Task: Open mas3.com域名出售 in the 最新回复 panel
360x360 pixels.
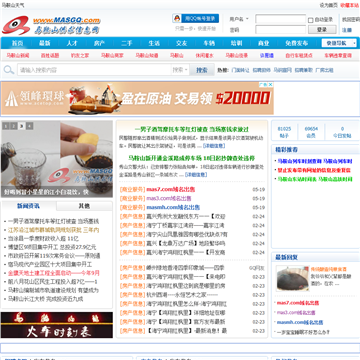Action: click(296, 313)
